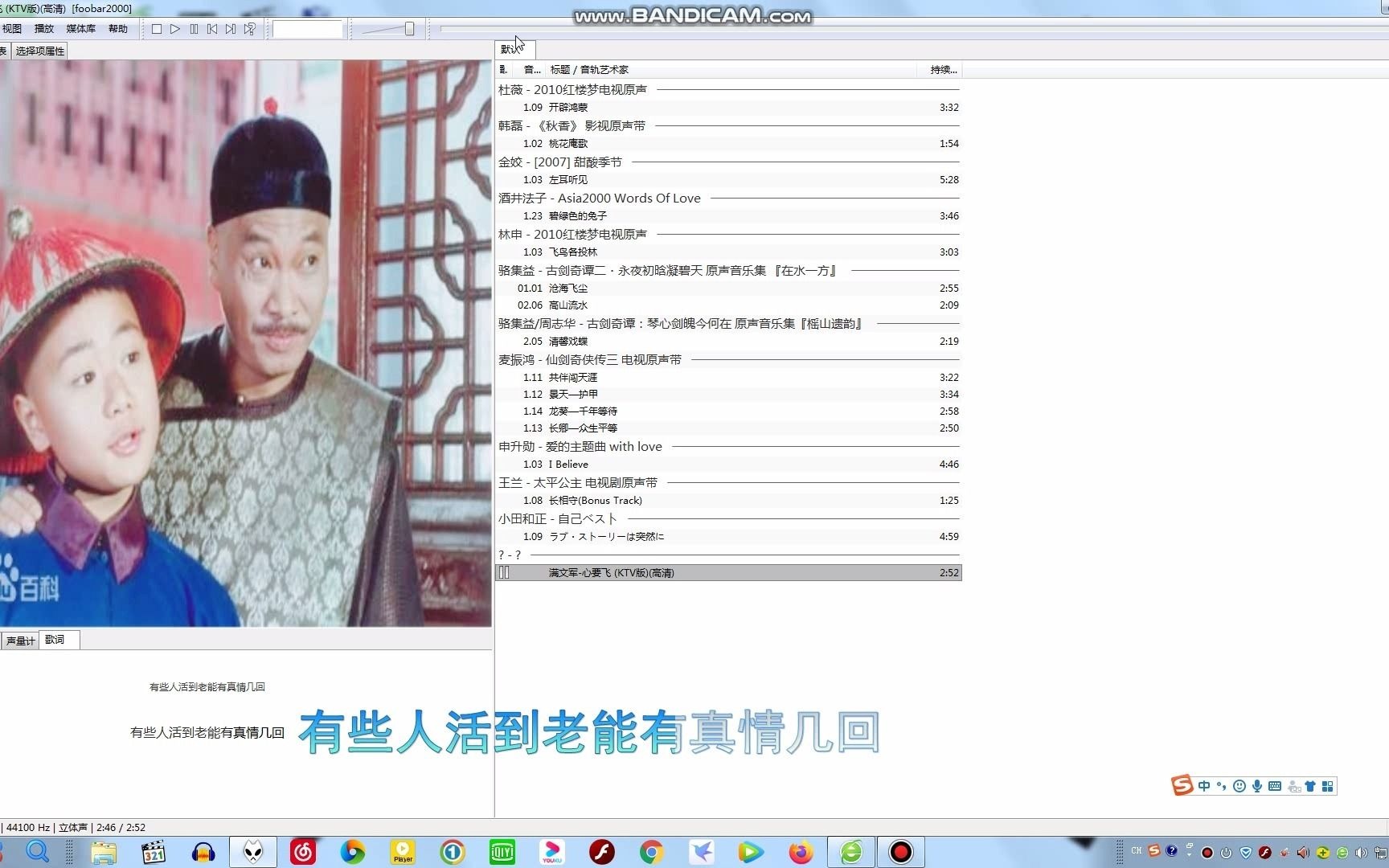Viewport: 1389px width, 868px height.
Task: Skip to the next track
Action: click(x=231, y=29)
